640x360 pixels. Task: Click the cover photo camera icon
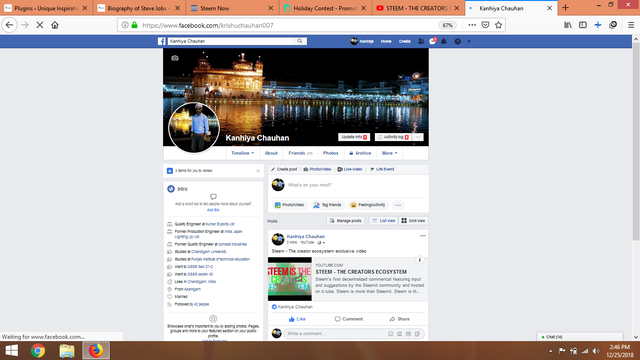[175, 58]
